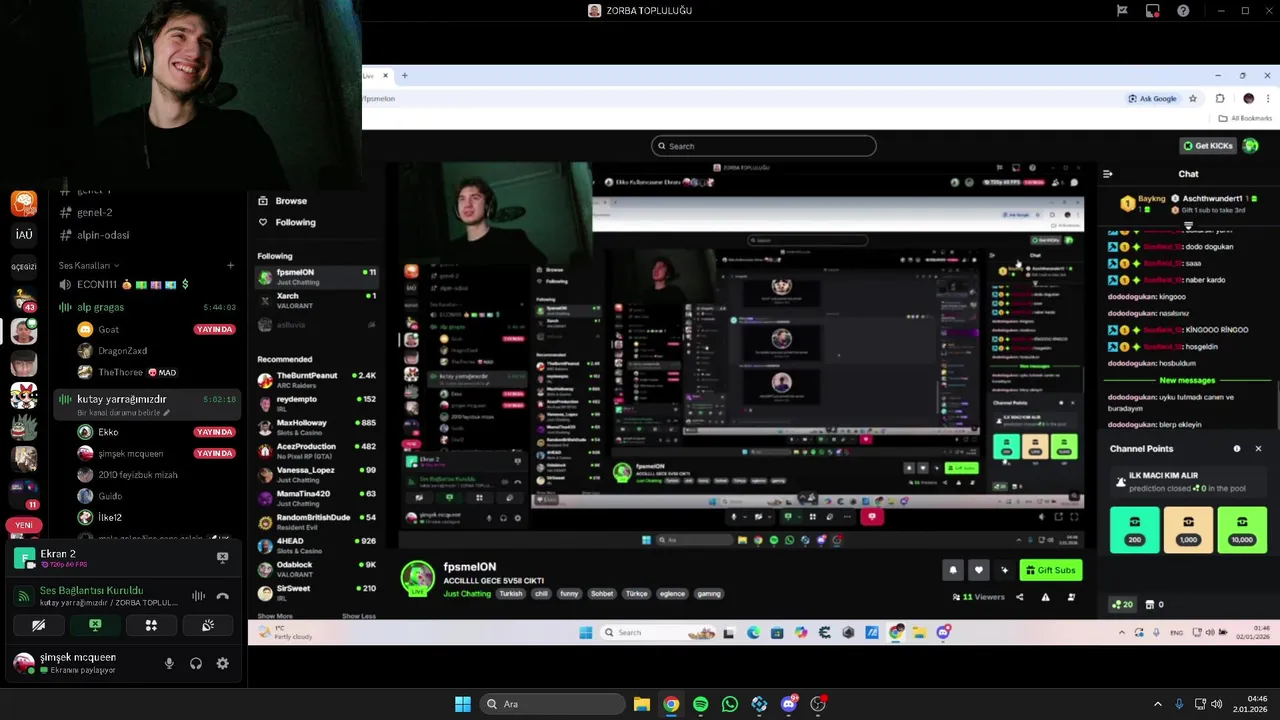Click the Gift Subs button
Viewport: 1280px width, 720px height.
coord(1050,570)
